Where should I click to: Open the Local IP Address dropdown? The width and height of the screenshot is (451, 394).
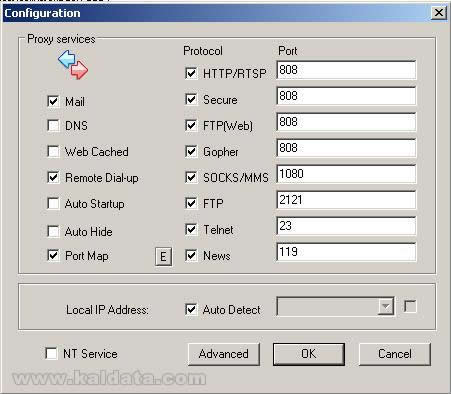click(x=385, y=306)
